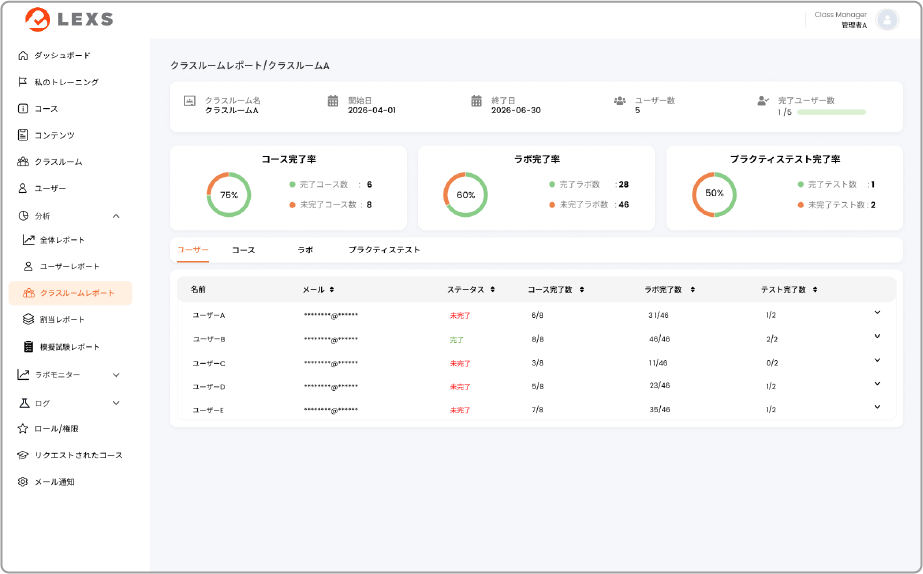
Task: Click ユーザーA's 未完了 status text
Action: click(x=460, y=316)
